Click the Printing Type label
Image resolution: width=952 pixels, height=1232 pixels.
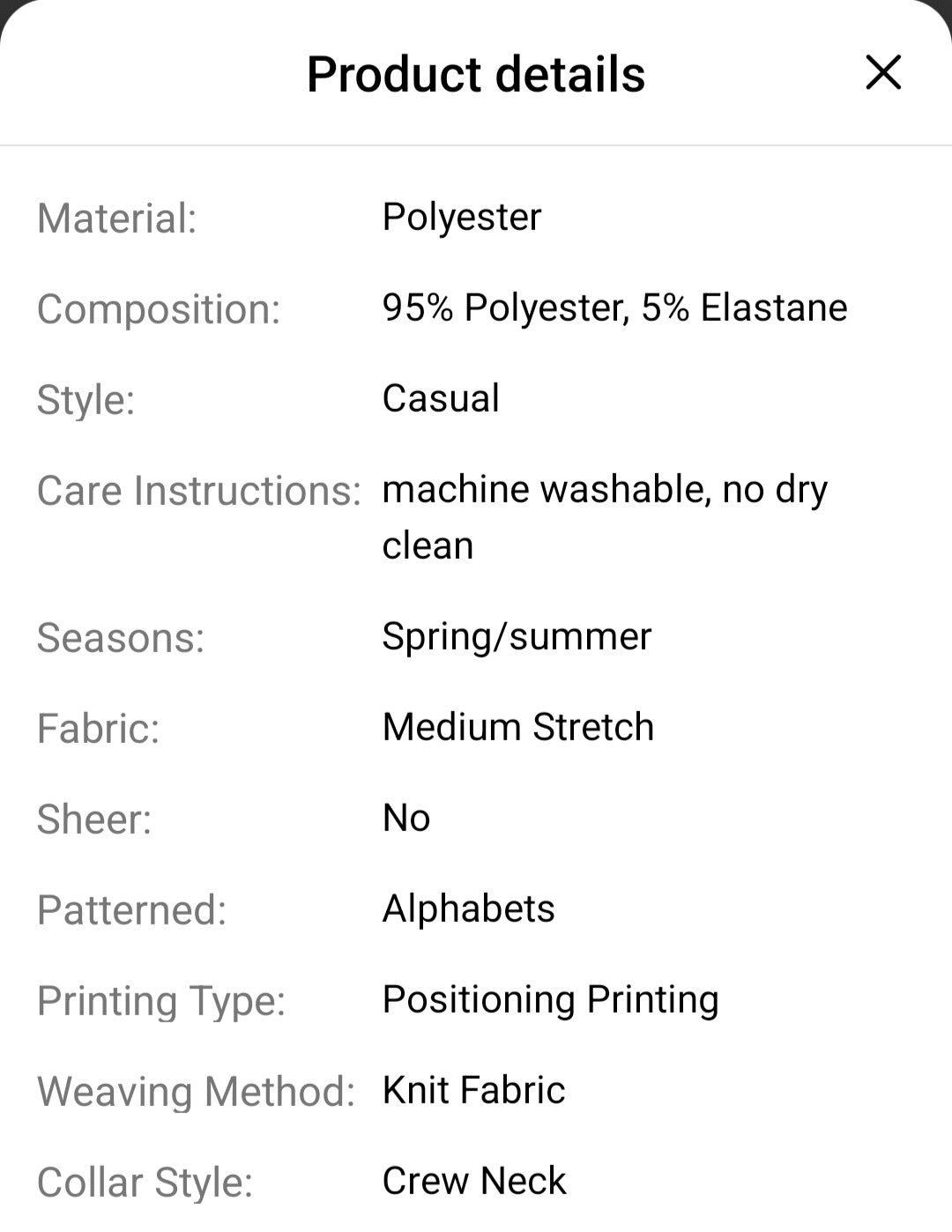pos(161,1001)
